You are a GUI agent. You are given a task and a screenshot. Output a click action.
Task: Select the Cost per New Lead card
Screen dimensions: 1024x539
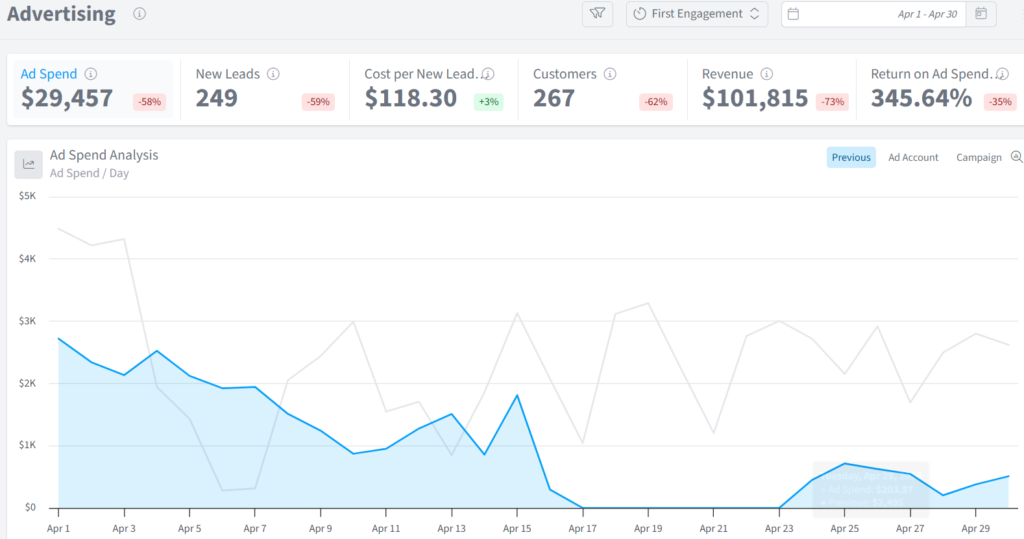click(434, 90)
